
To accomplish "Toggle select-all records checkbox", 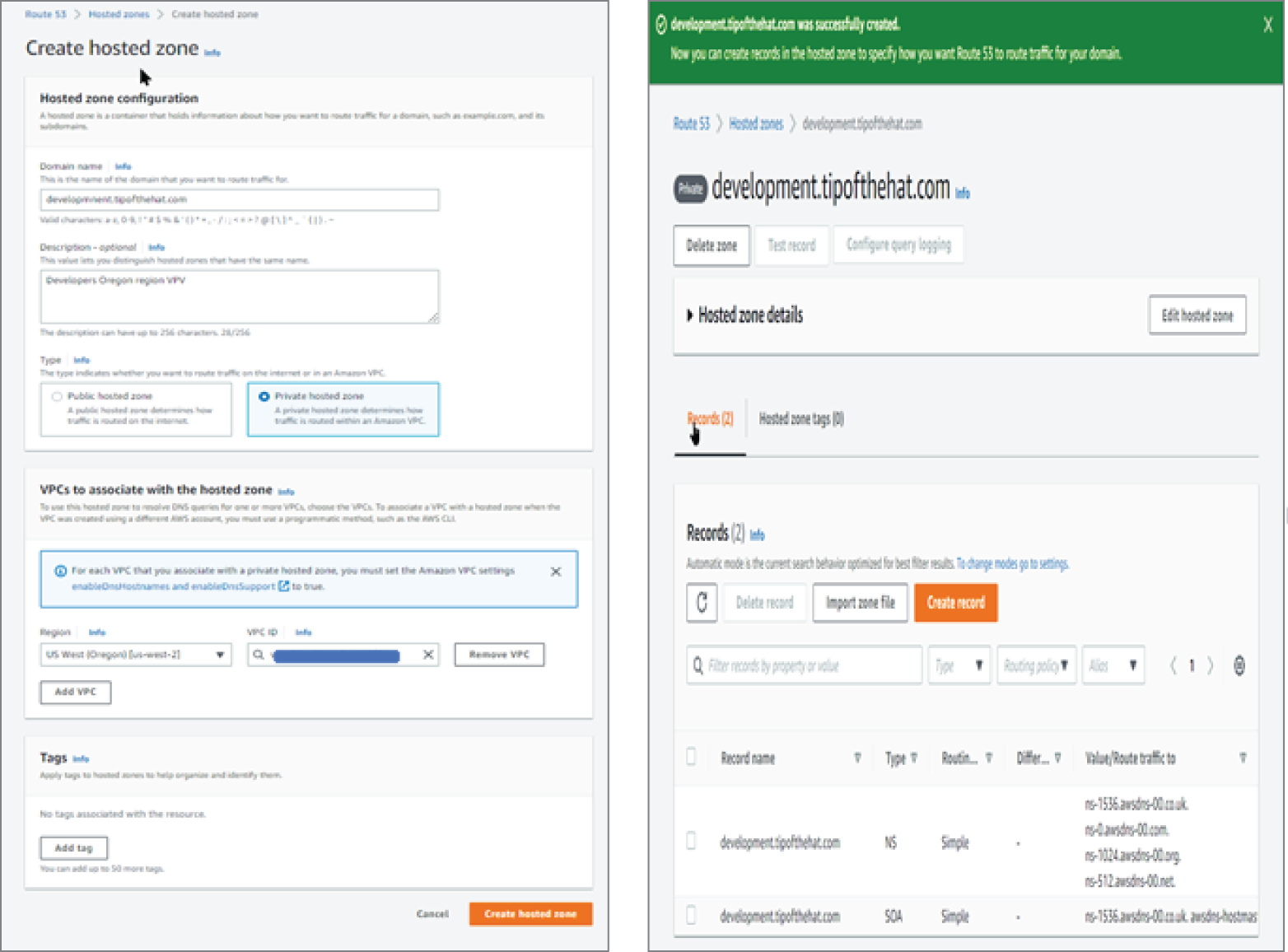I will [691, 757].
